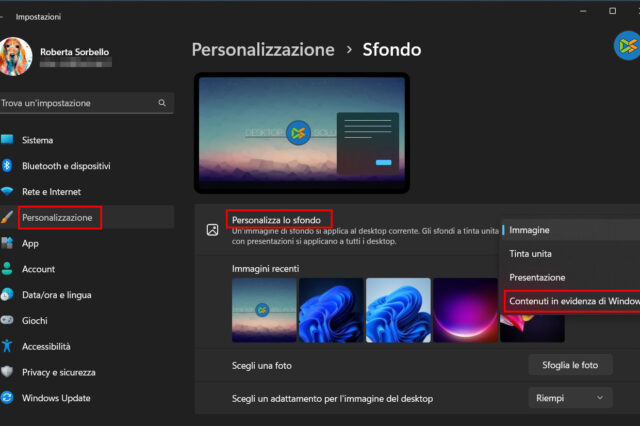Click Scegli un adattamento per l'immagine label

332,399
